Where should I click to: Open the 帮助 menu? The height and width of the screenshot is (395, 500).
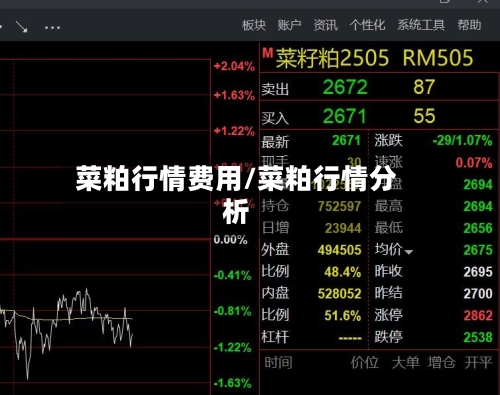[469, 25]
